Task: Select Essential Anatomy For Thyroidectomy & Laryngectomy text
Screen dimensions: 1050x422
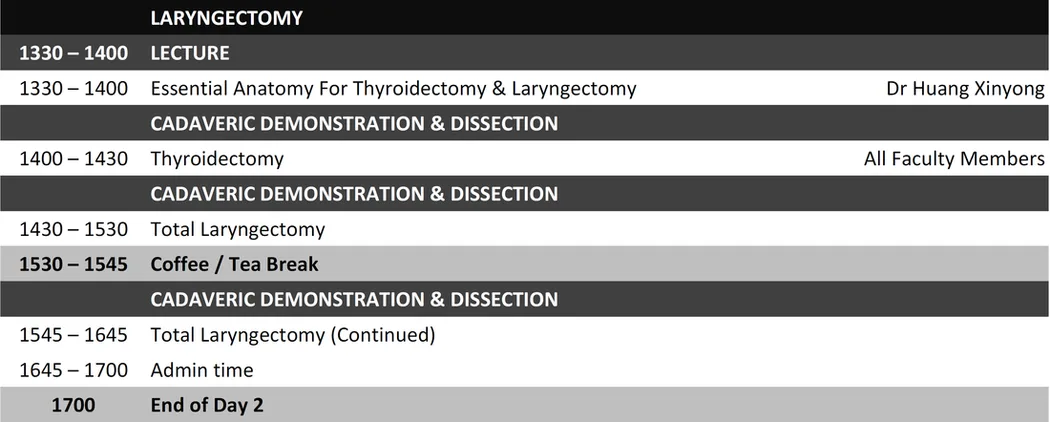Action: click(x=393, y=88)
